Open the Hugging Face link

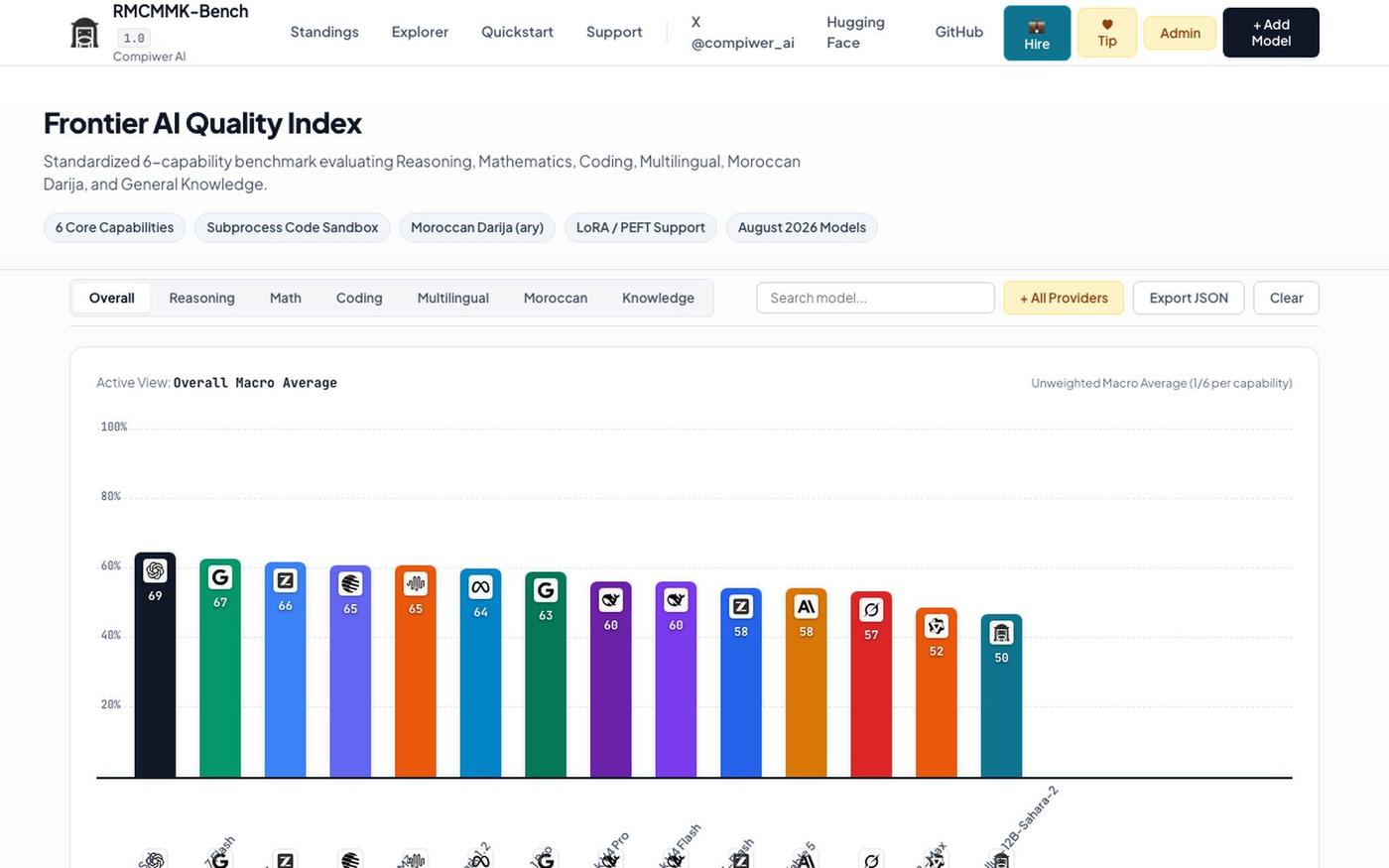pos(856,33)
